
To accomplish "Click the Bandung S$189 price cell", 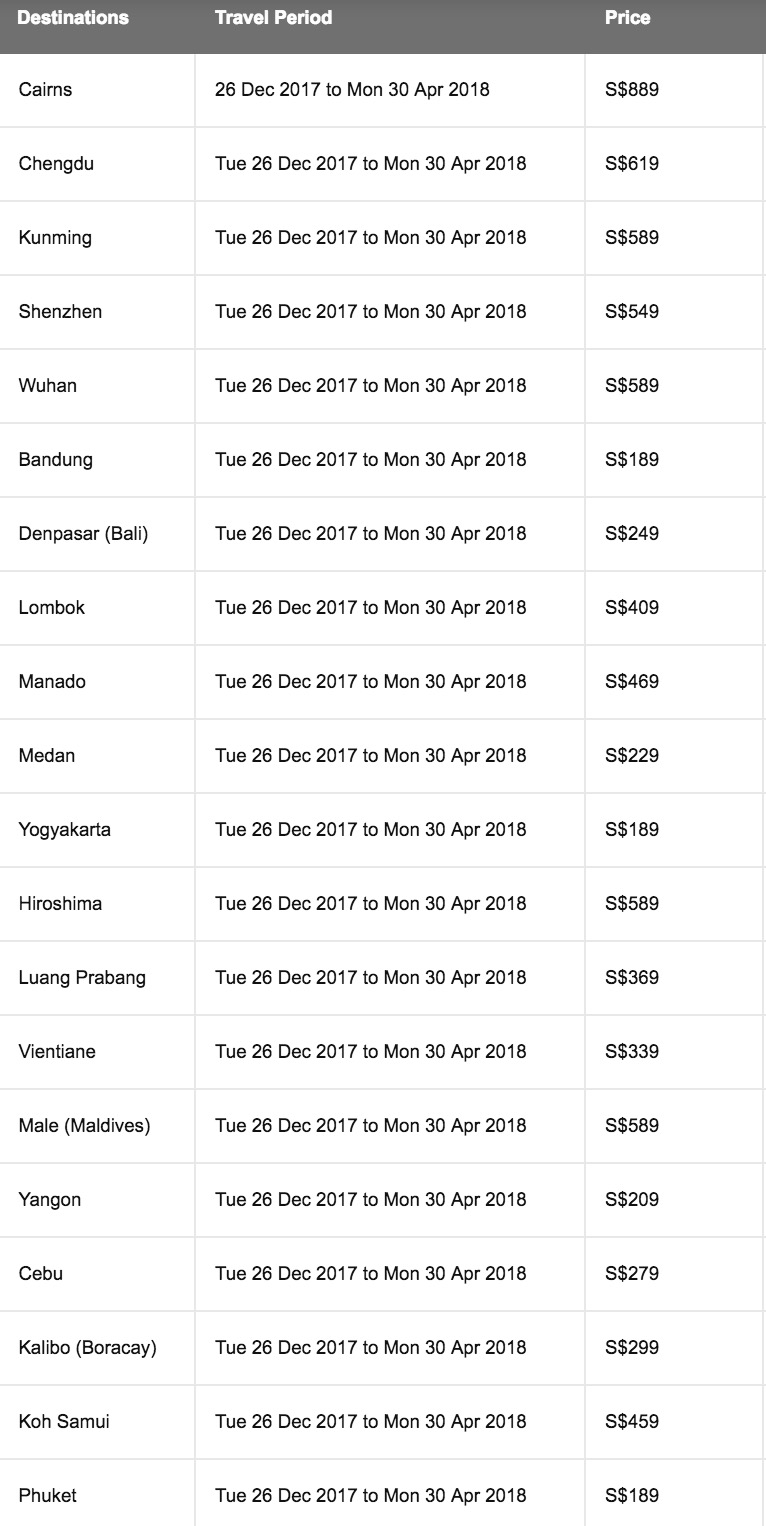I will [632, 460].
